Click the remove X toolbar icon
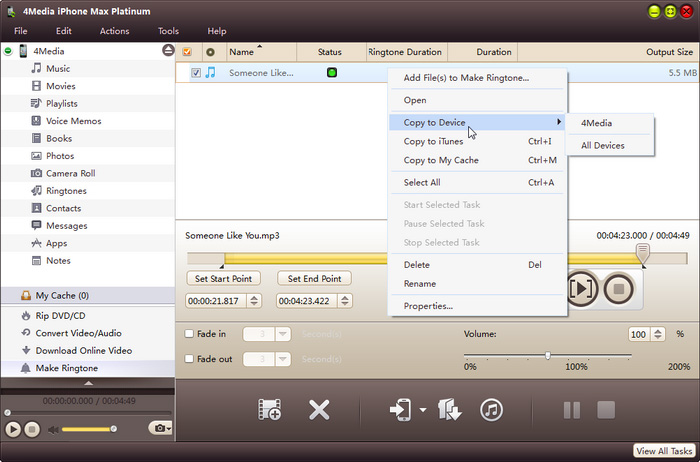 click(x=319, y=409)
